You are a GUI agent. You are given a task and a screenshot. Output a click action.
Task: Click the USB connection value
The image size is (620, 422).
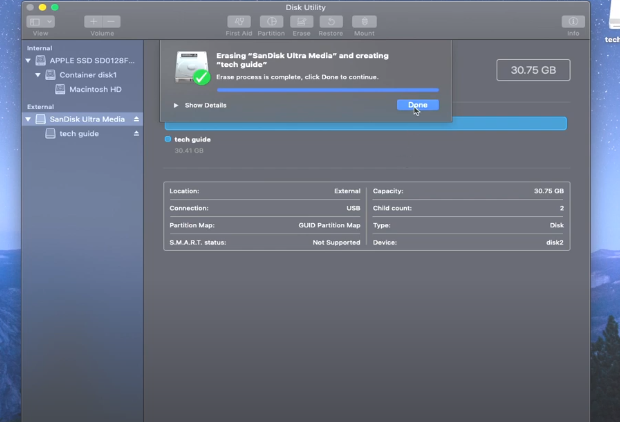pos(353,208)
